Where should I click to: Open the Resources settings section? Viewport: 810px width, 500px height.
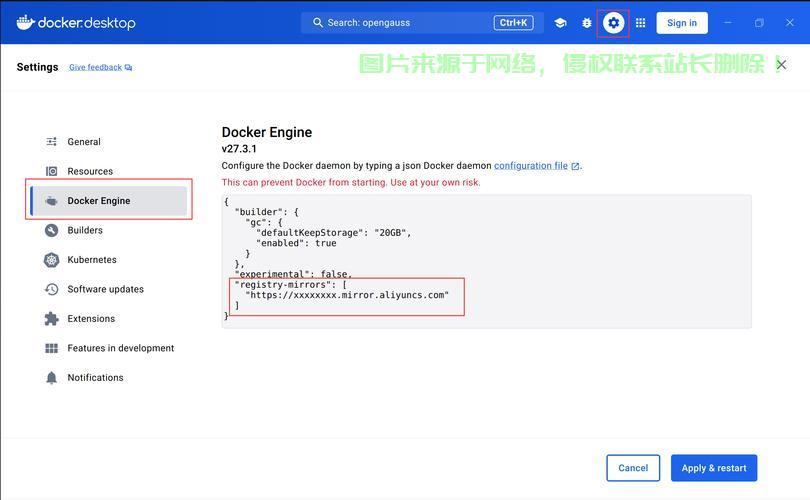pos(109,171)
